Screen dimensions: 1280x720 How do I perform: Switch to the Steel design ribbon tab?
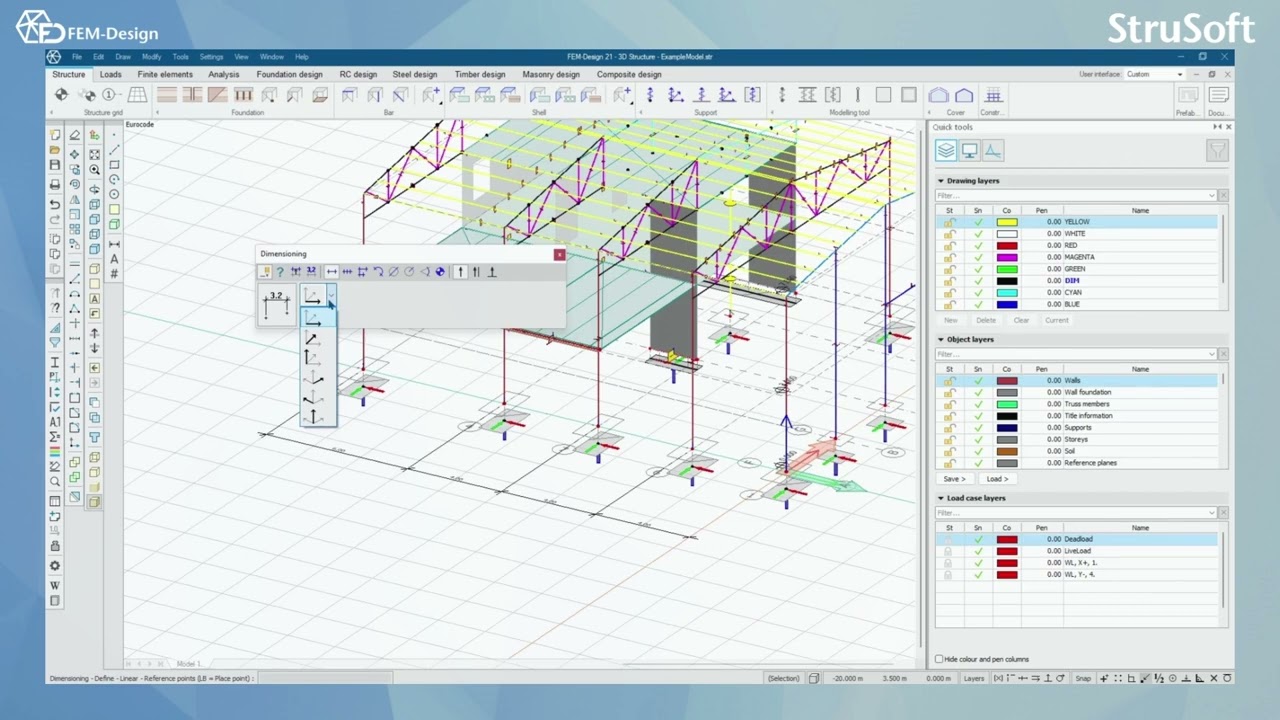pos(415,74)
